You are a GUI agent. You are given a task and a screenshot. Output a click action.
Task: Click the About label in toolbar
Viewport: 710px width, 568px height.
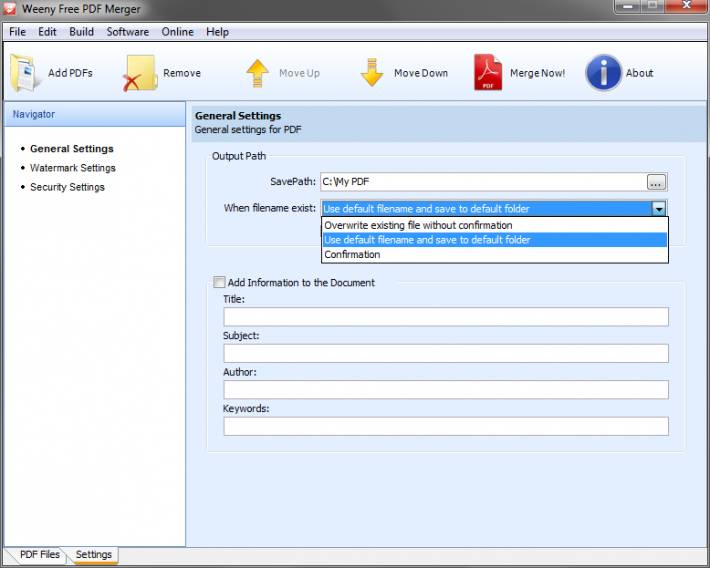(x=639, y=73)
